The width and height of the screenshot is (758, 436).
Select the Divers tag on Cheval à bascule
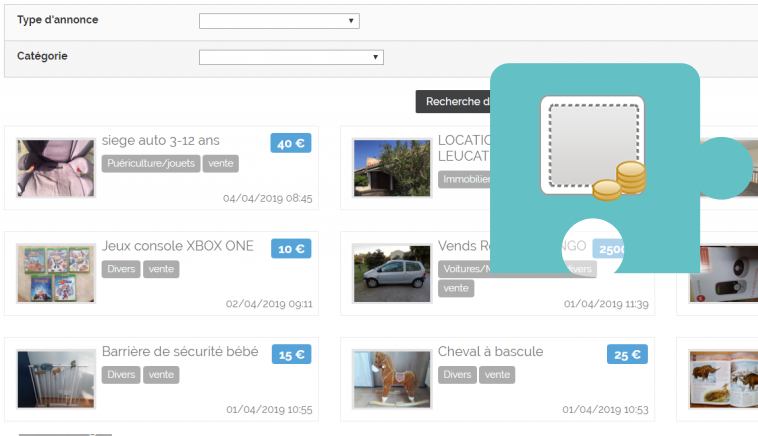pyautogui.click(x=457, y=375)
